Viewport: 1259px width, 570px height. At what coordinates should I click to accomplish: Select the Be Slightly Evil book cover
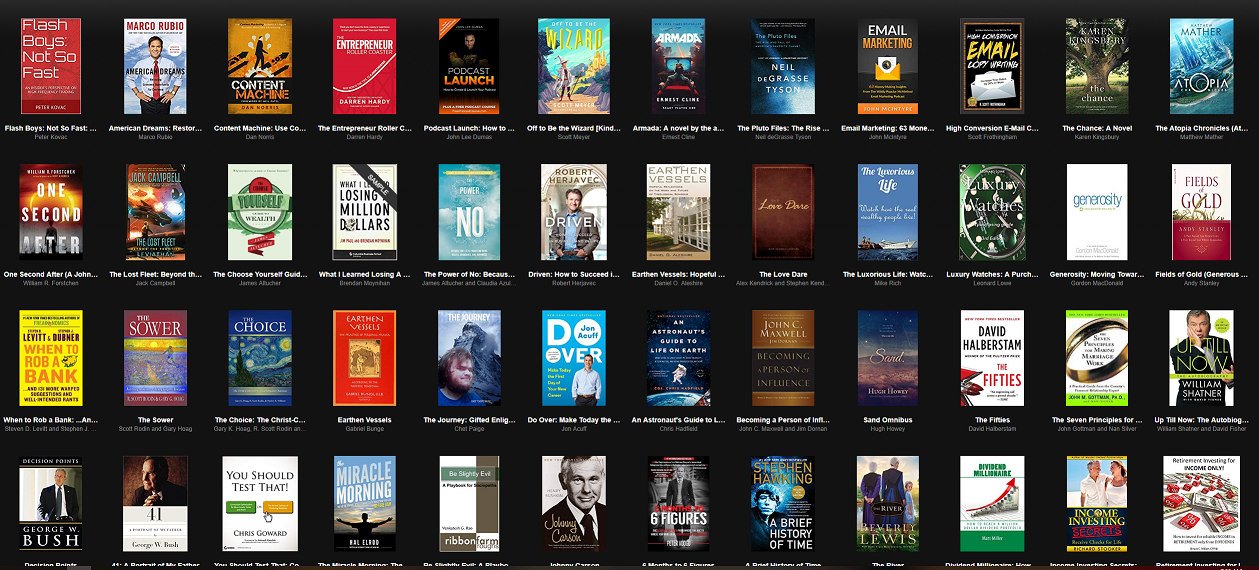[469, 504]
